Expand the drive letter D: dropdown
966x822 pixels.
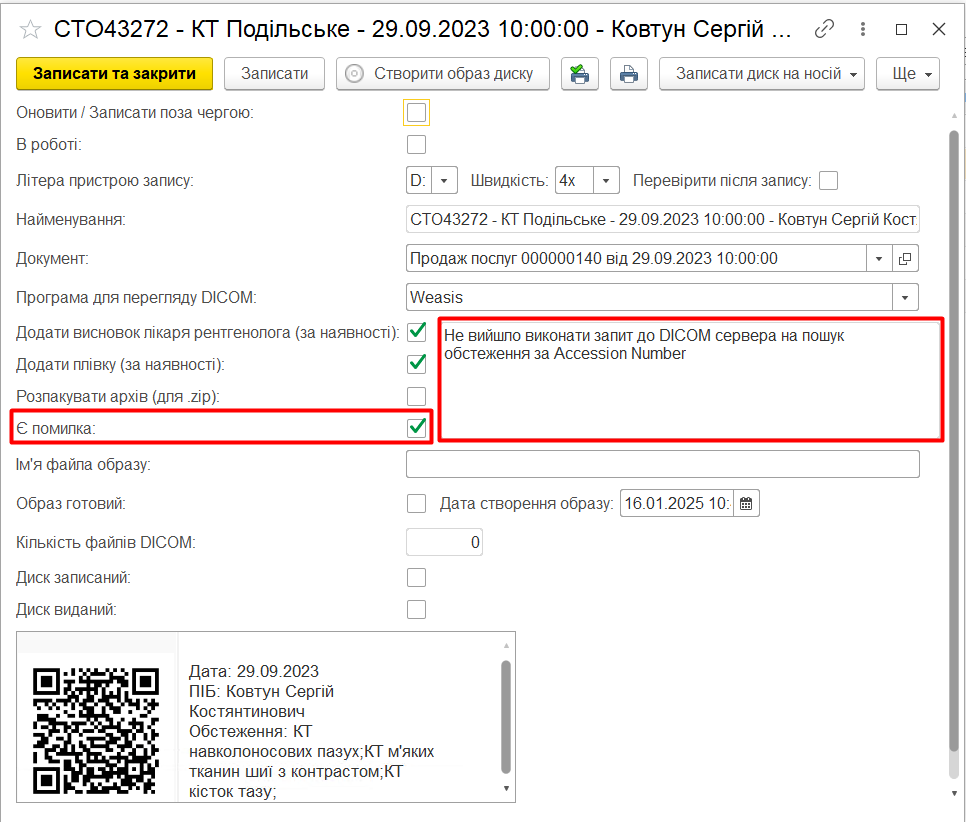445,181
